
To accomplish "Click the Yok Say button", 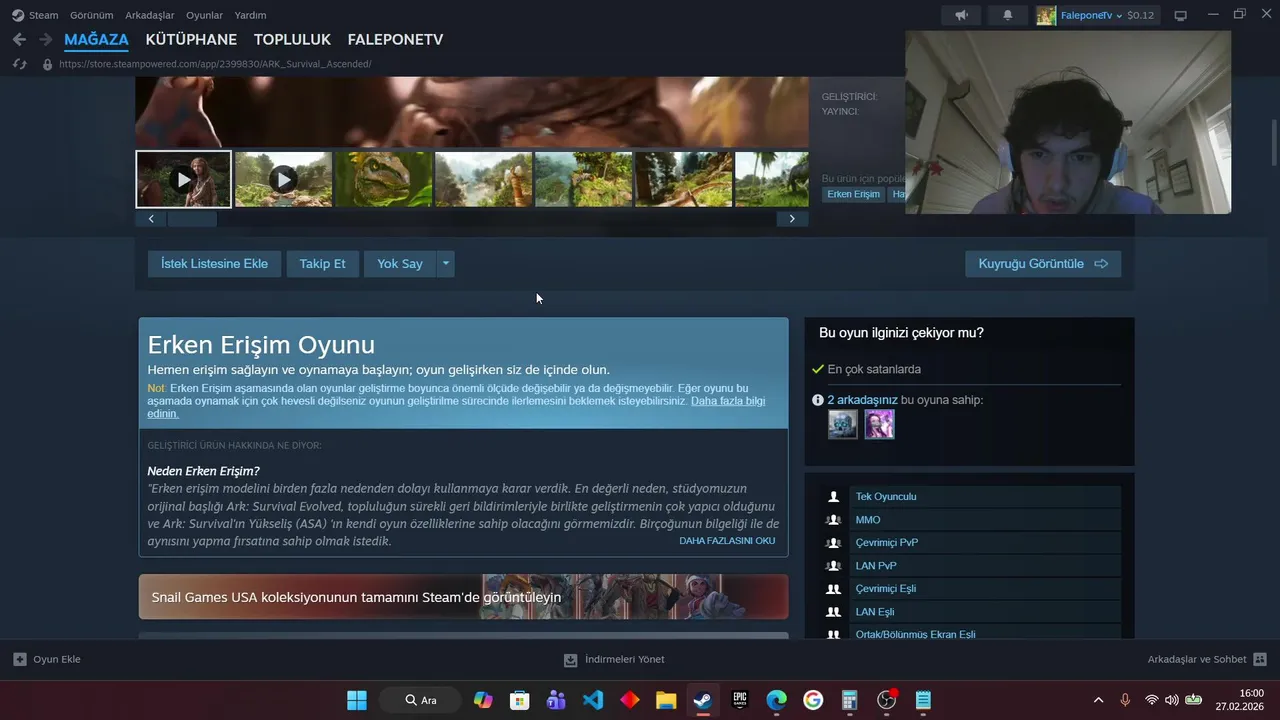I will pyautogui.click(x=400, y=264).
